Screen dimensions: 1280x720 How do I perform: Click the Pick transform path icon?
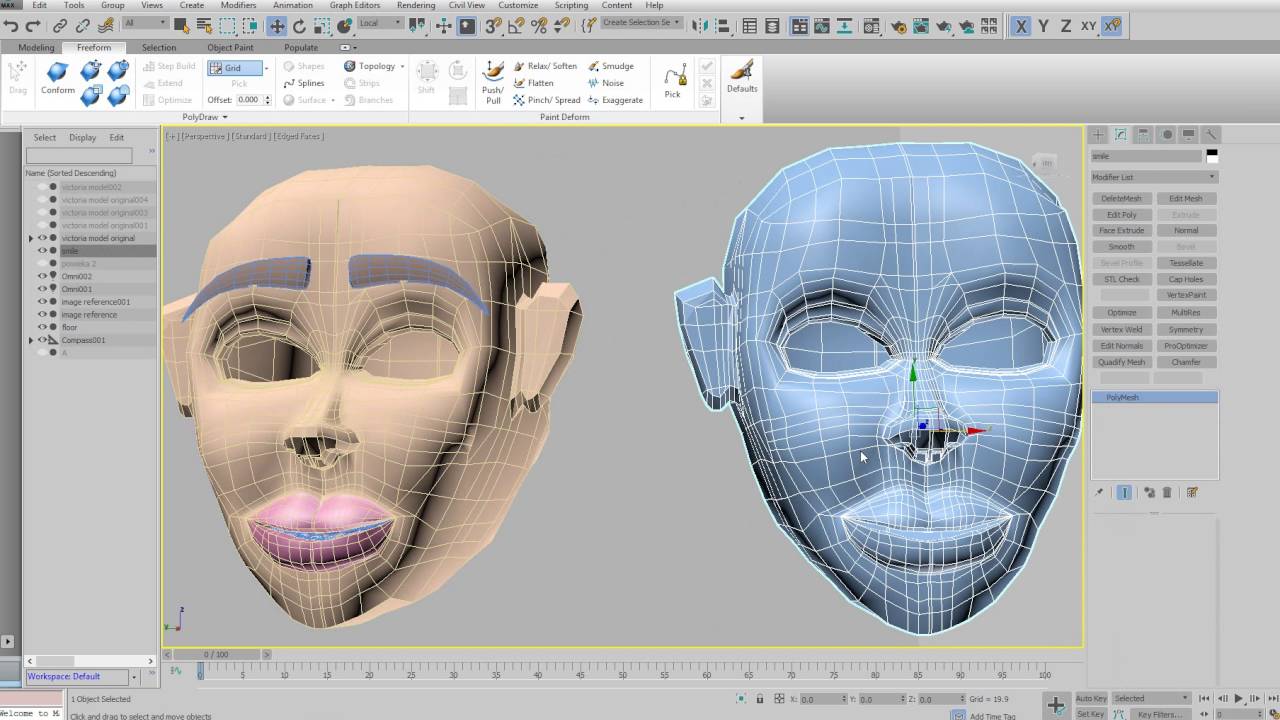673,80
